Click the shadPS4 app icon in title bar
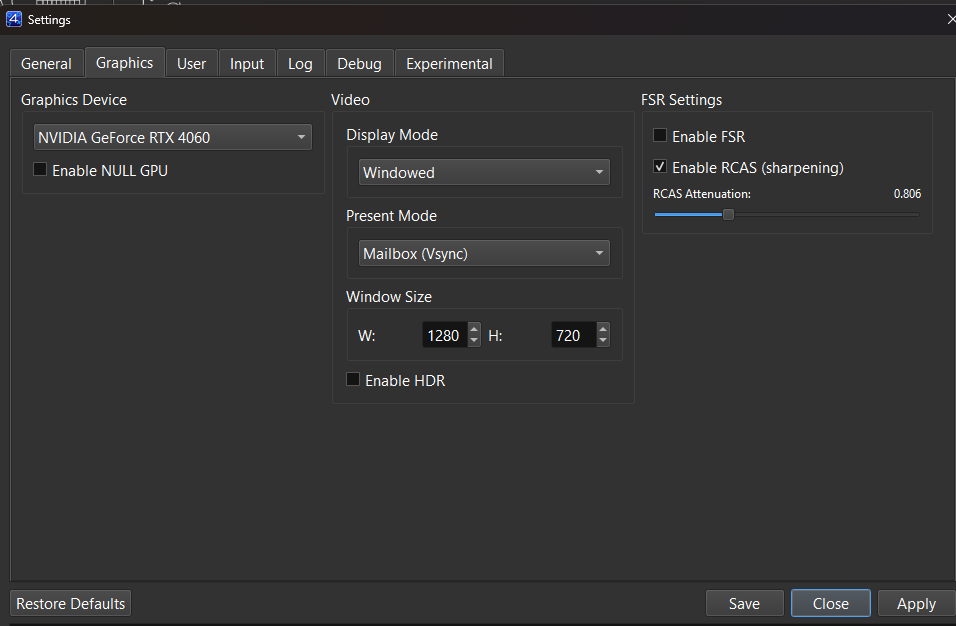The image size is (956, 626). click(x=13, y=20)
